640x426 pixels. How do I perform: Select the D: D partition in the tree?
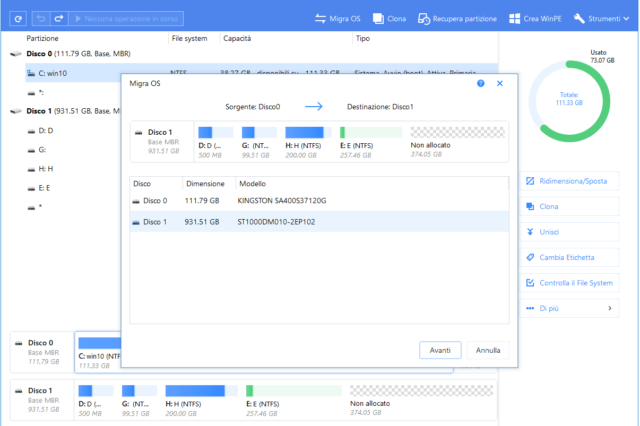pos(47,130)
